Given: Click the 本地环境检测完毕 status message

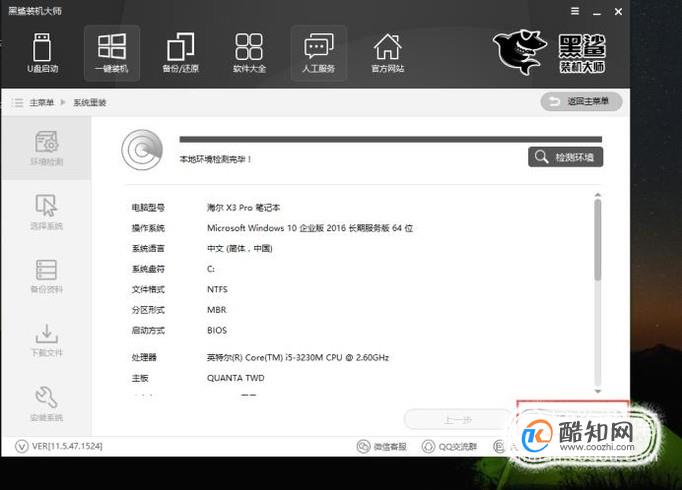Looking at the screenshot, I should 215,160.
